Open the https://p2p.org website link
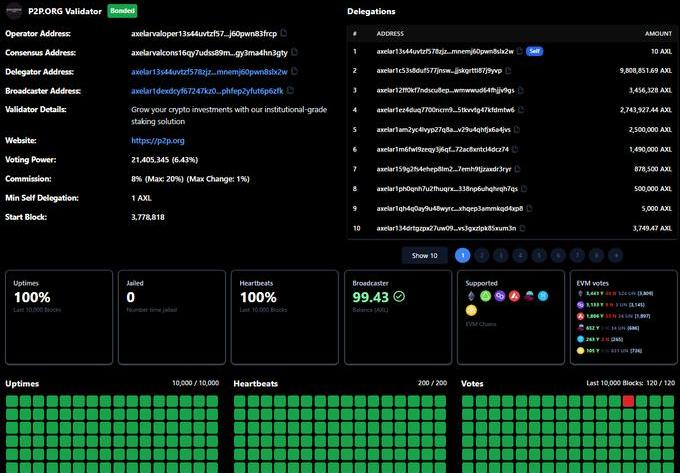Viewport: 680px width, 473px height. 158,140
